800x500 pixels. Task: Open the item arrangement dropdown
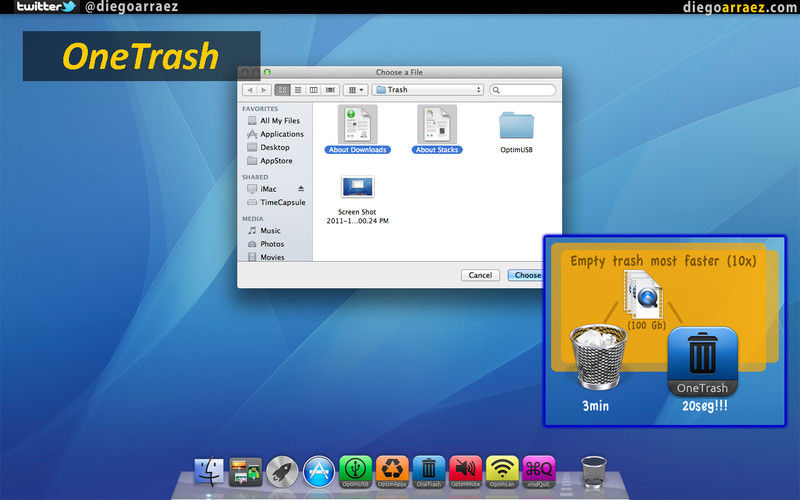[x=356, y=90]
